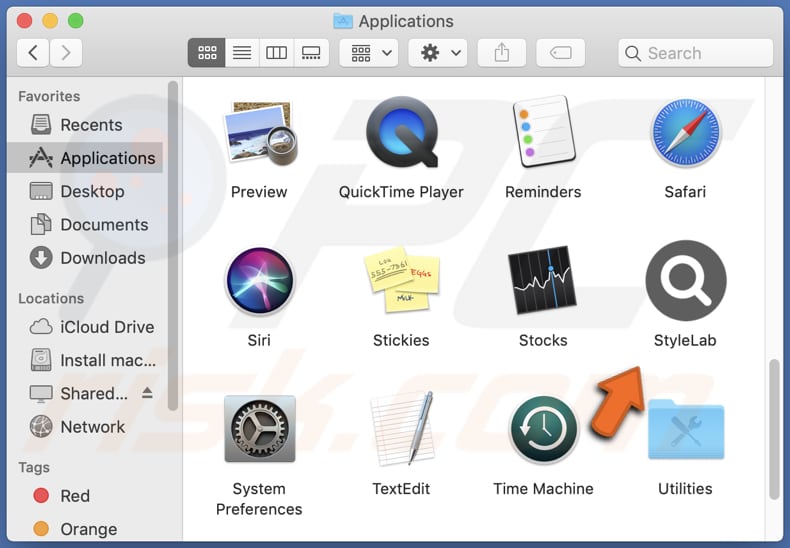Viewport: 790px width, 548px height.
Task: Select the QuickTime Player name label
Action: [401, 192]
